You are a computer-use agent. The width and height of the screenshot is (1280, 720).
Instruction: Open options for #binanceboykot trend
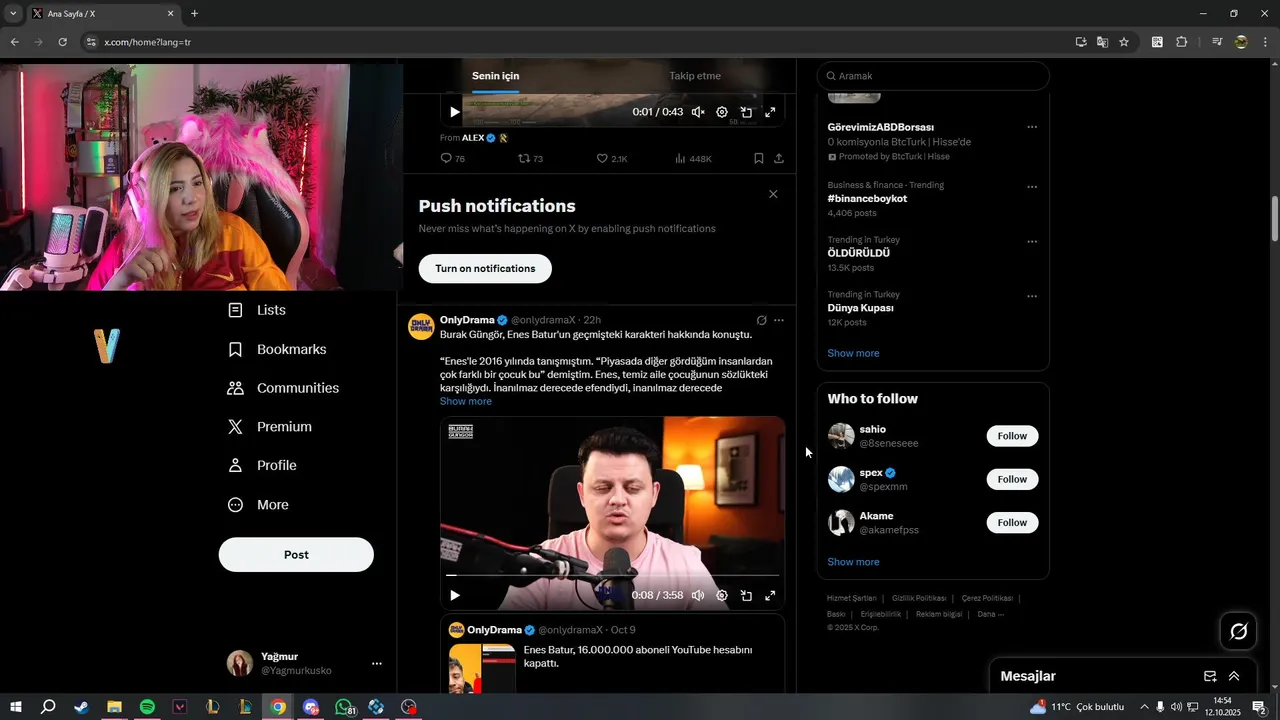coord(1032,187)
